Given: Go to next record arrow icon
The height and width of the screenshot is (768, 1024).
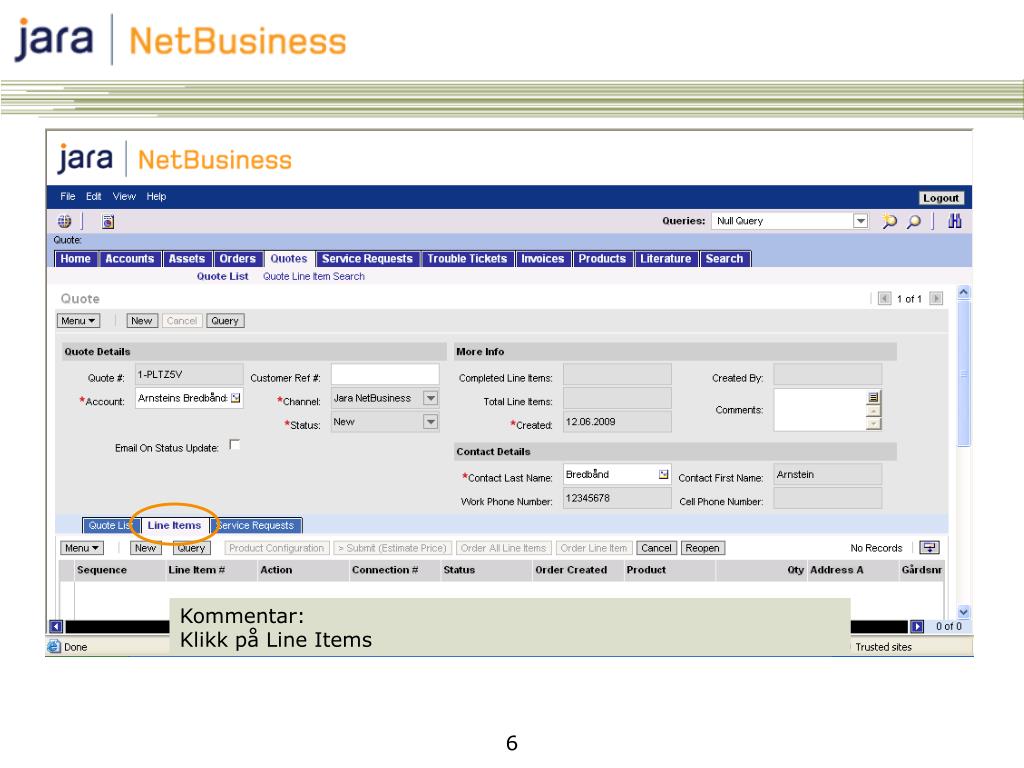Looking at the screenshot, I should [936, 298].
